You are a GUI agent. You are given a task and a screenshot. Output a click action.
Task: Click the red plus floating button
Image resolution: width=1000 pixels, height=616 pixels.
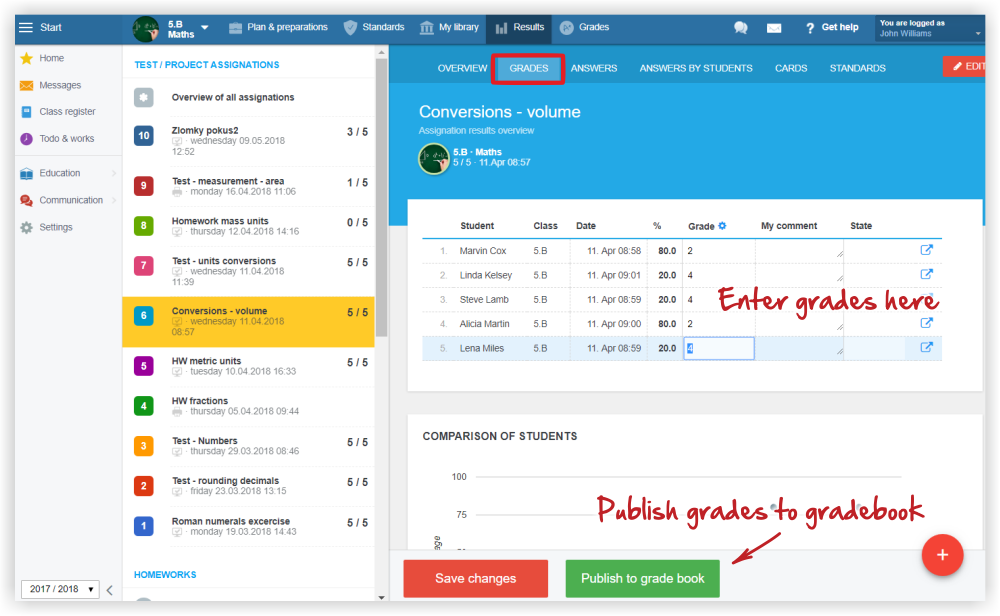pos(942,555)
